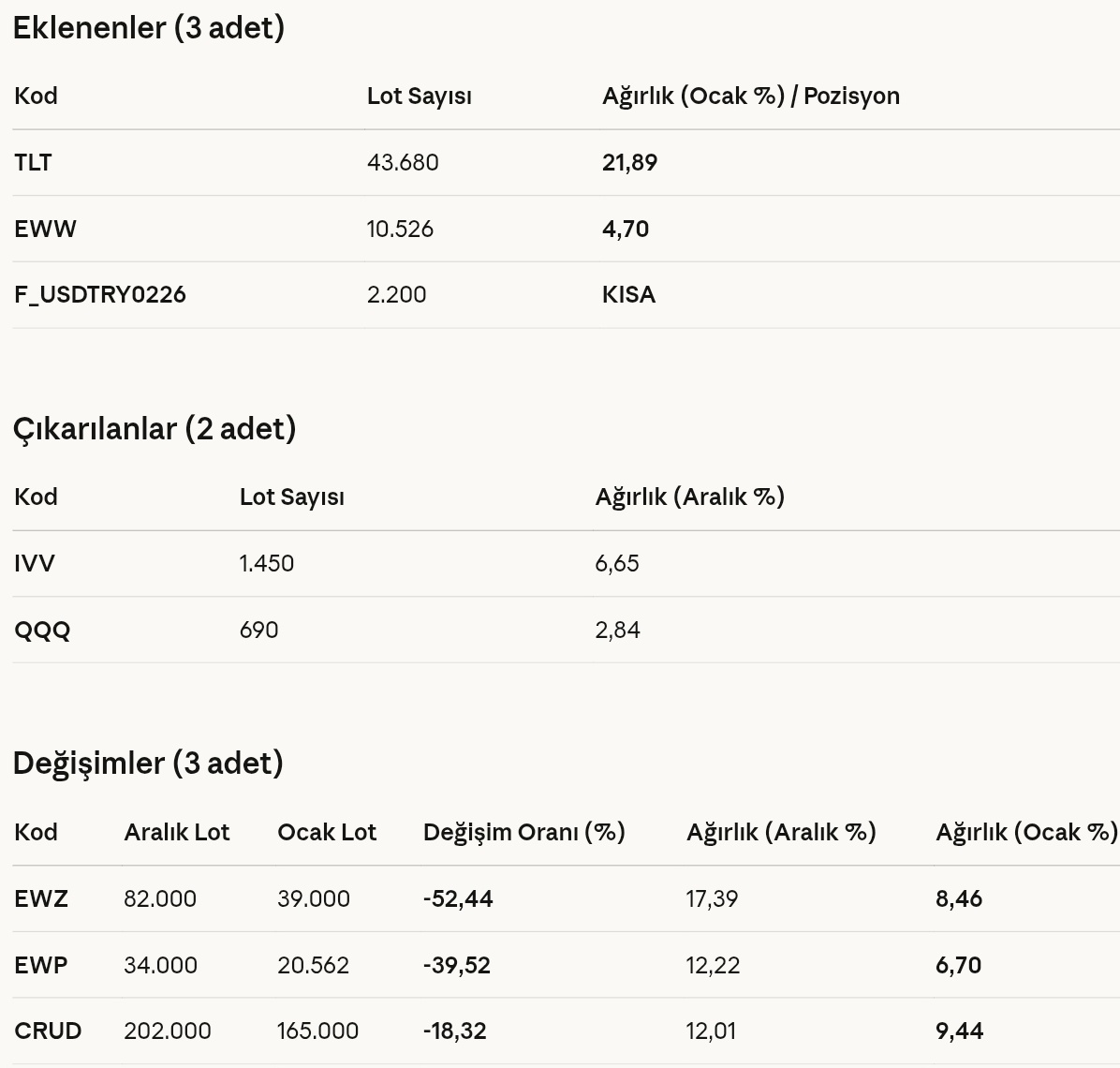The height and width of the screenshot is (1068, 1120).
Task: Select the QQQ code cell
Action: (42, 630)
